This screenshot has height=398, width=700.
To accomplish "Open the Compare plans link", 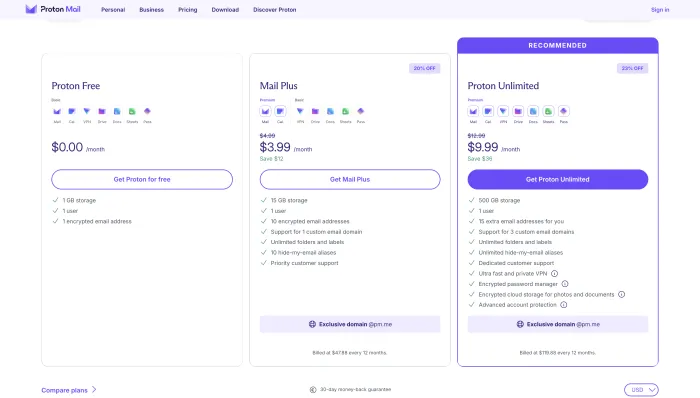I will tap(64, 390).
